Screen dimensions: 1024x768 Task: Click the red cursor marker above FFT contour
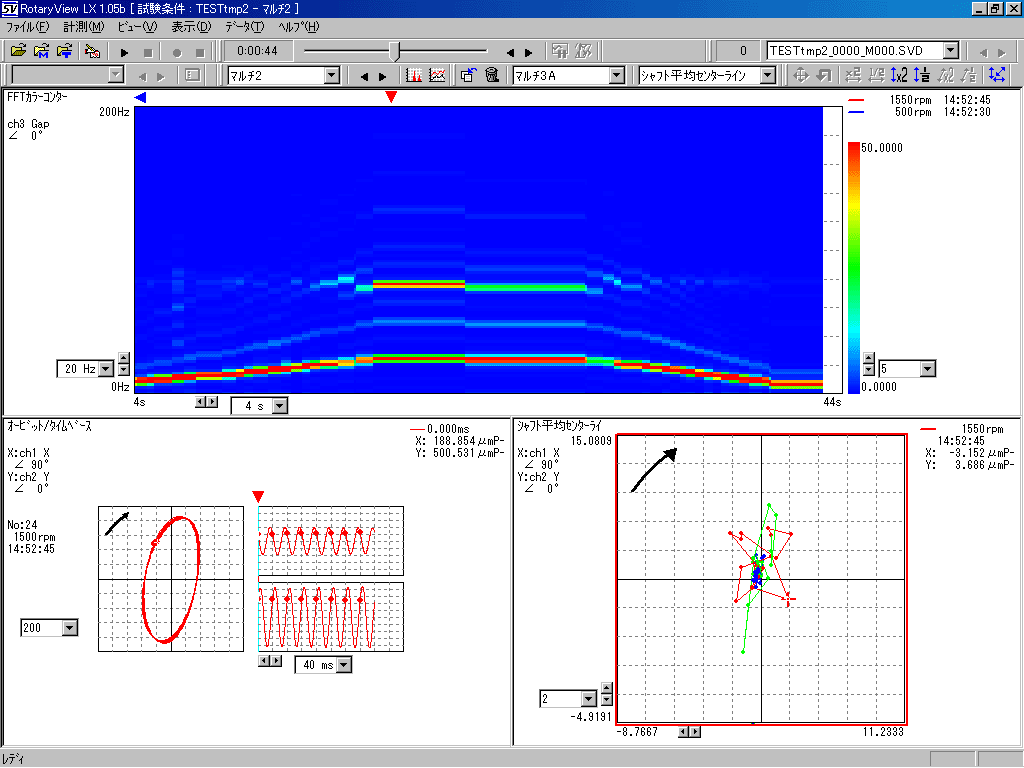pyautogui.click(x=391, y=97)
